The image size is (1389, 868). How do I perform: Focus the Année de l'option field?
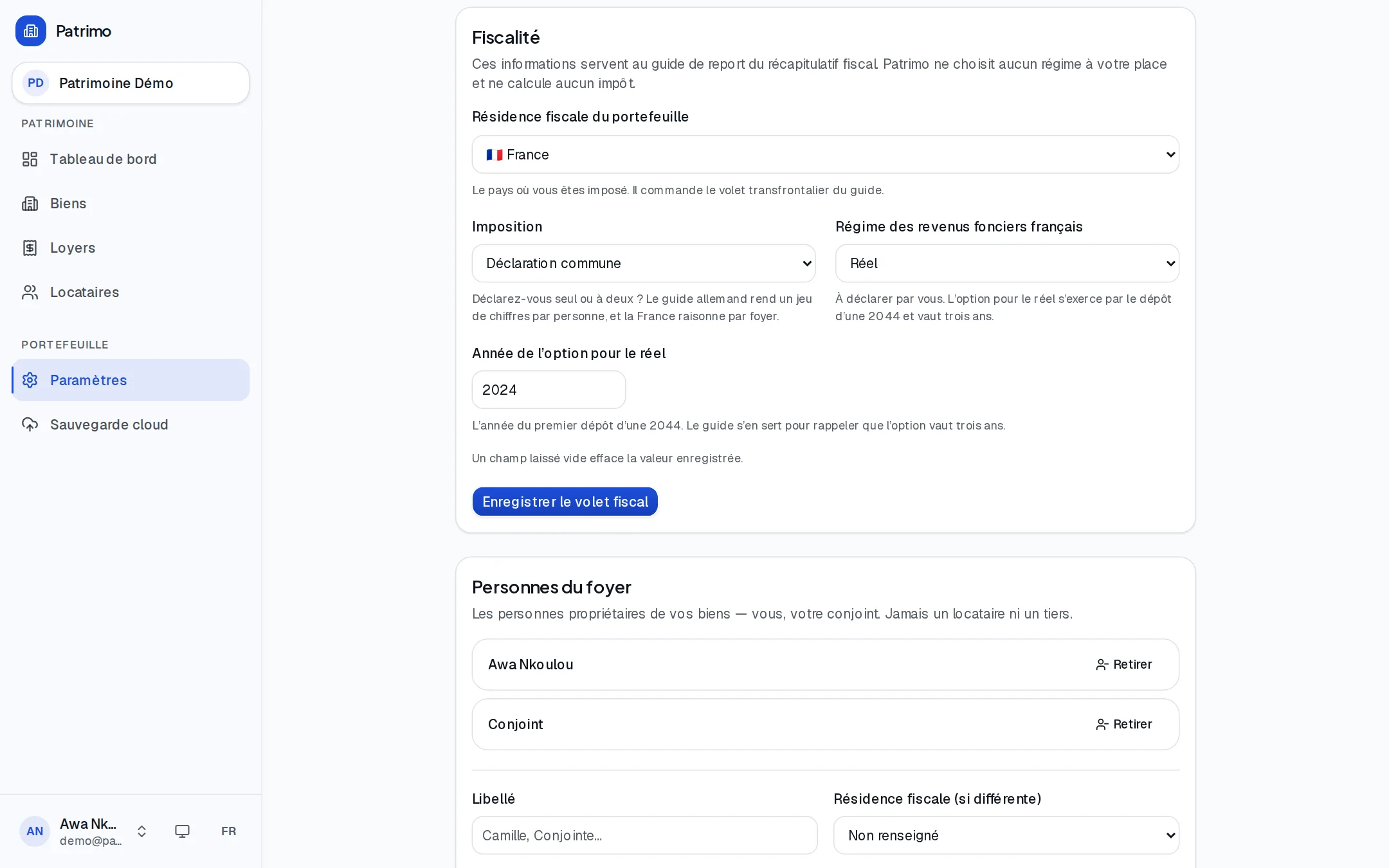point(549,390)
